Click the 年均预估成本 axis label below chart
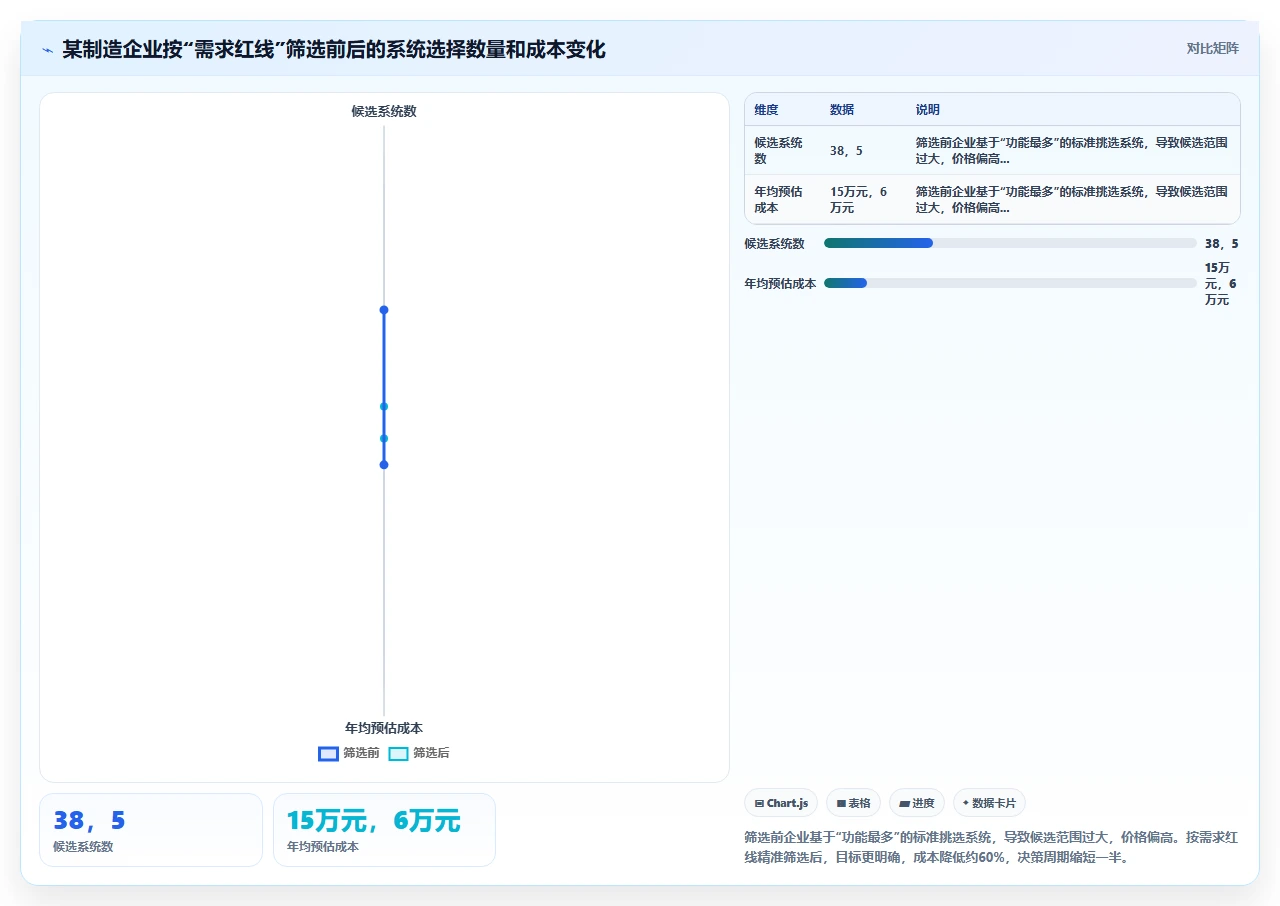Image resolution: width=1280 pixels, height=906 pixels. (384, 728)
